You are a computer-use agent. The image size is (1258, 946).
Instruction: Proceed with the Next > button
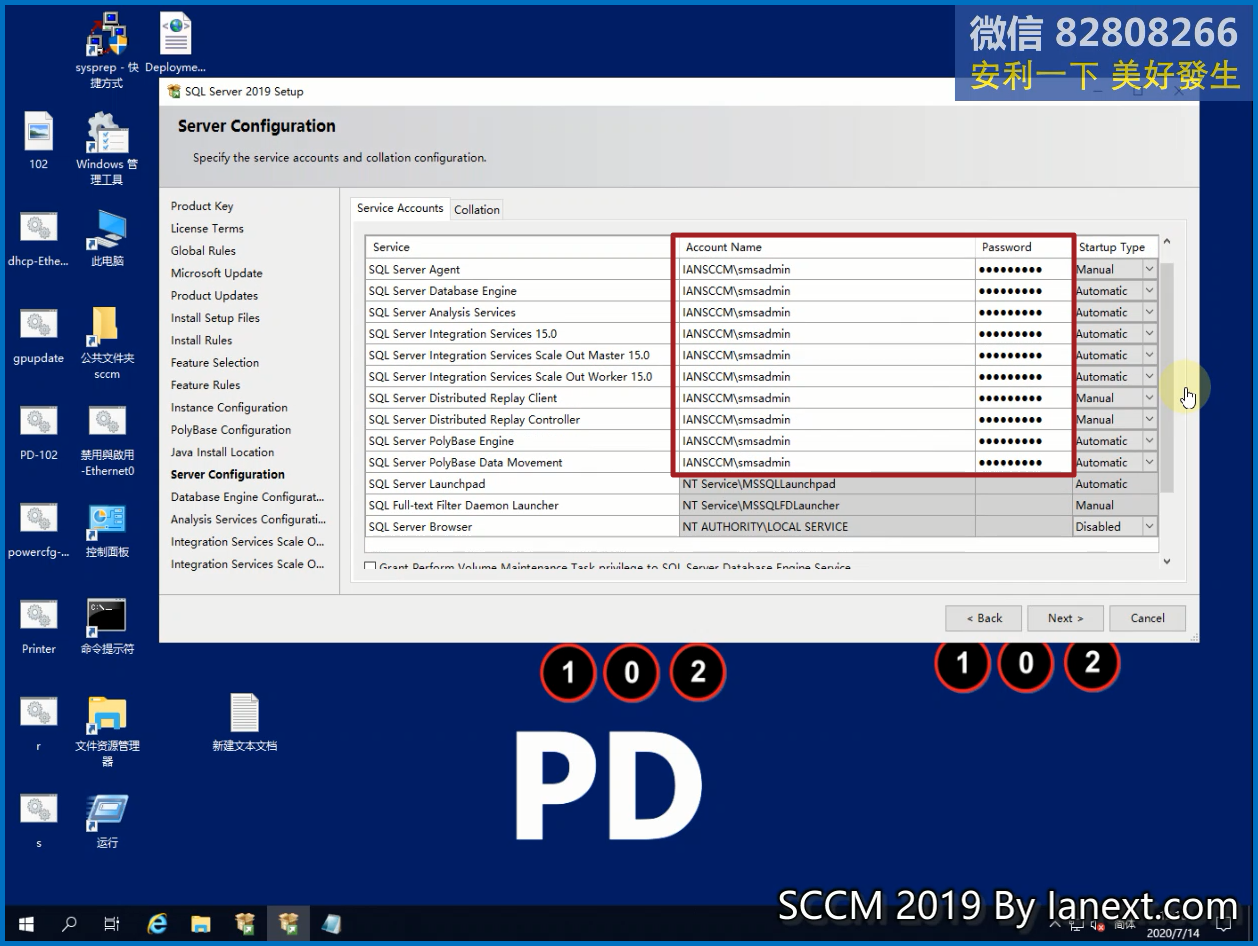[x=1065, y=618]
